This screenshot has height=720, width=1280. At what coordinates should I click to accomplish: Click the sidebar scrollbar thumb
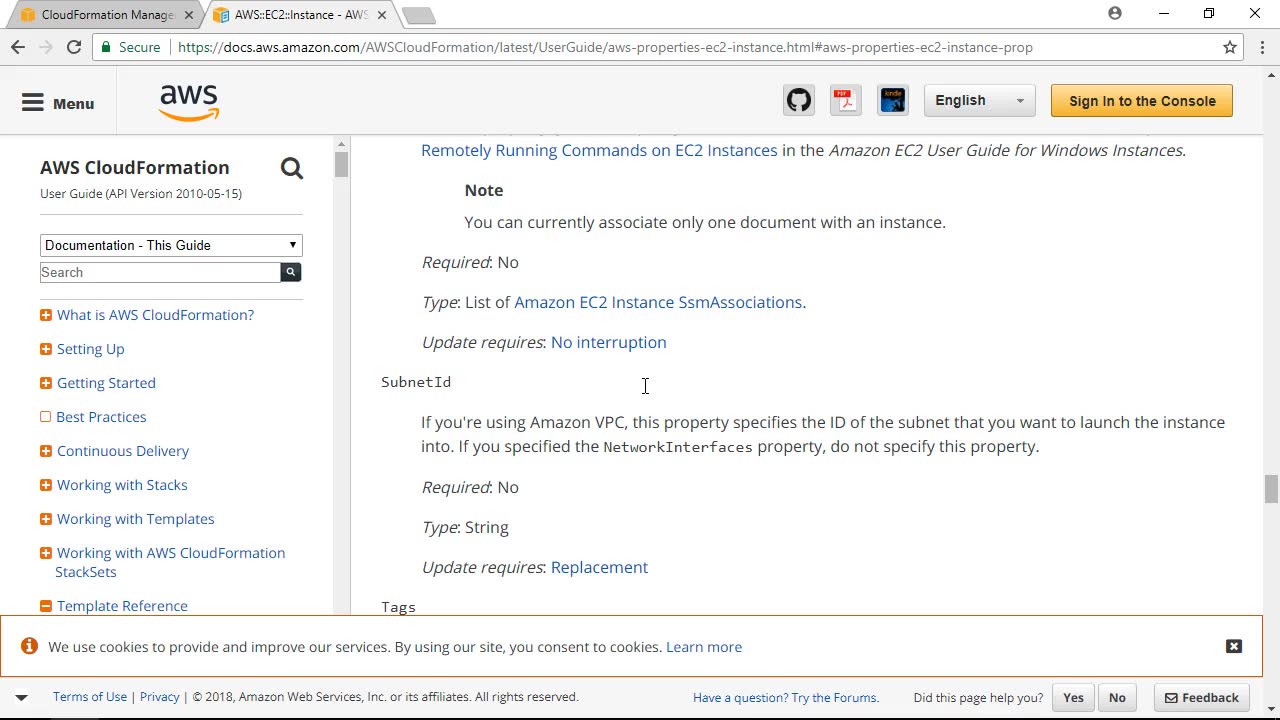pyautogui.click(x=341, y=164)
